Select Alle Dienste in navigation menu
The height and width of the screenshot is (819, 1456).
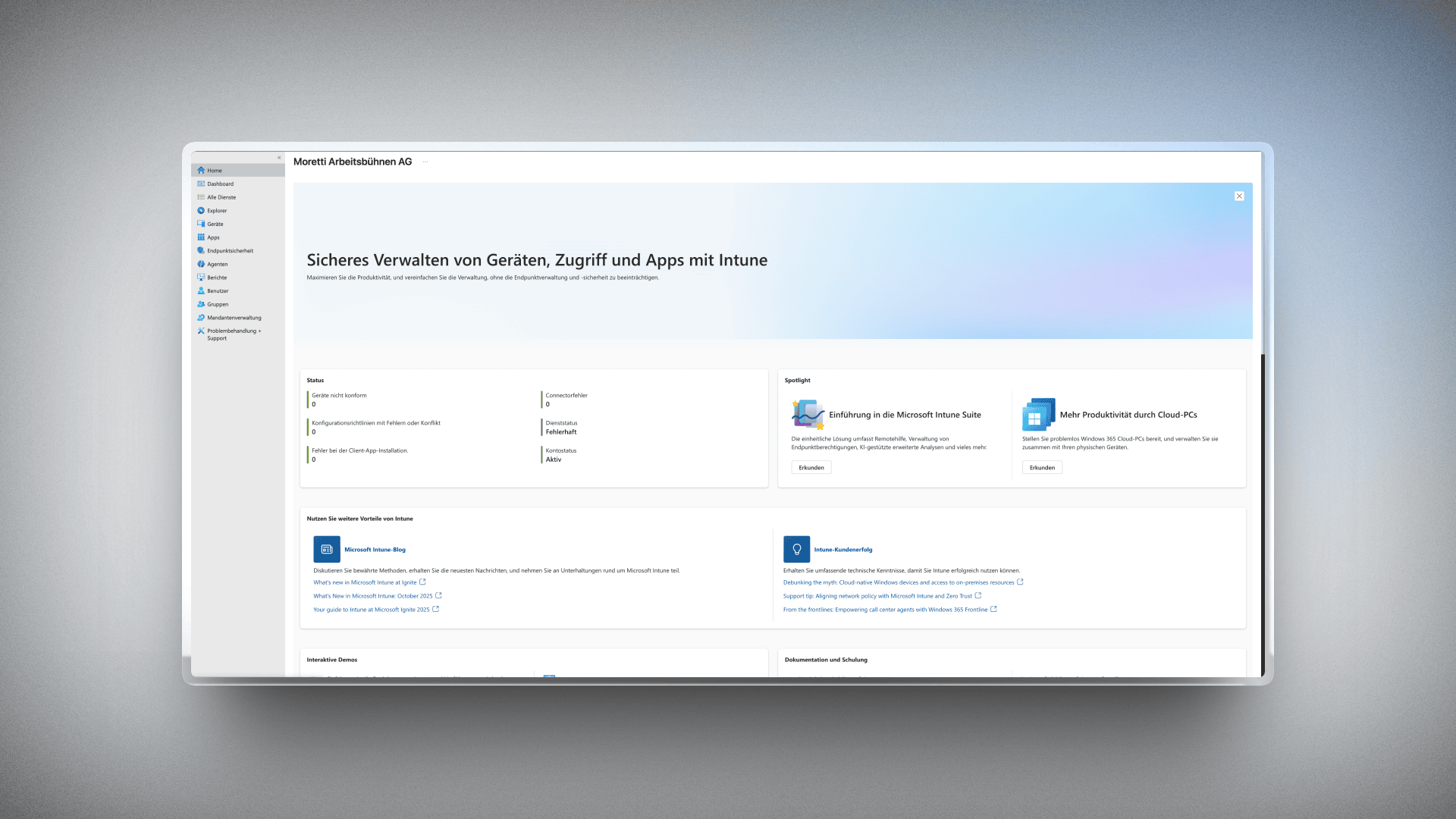[221, 197]
